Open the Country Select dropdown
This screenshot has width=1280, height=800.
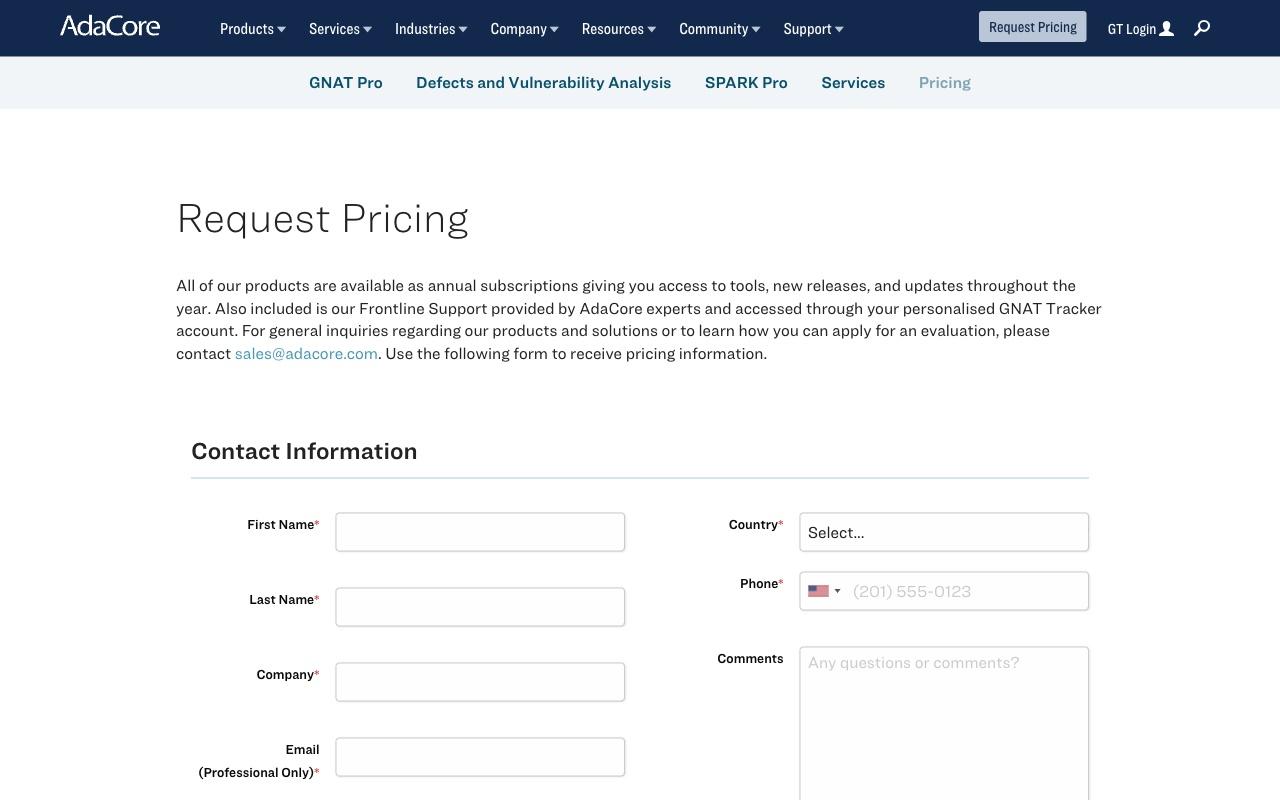(x=944, y=532)
